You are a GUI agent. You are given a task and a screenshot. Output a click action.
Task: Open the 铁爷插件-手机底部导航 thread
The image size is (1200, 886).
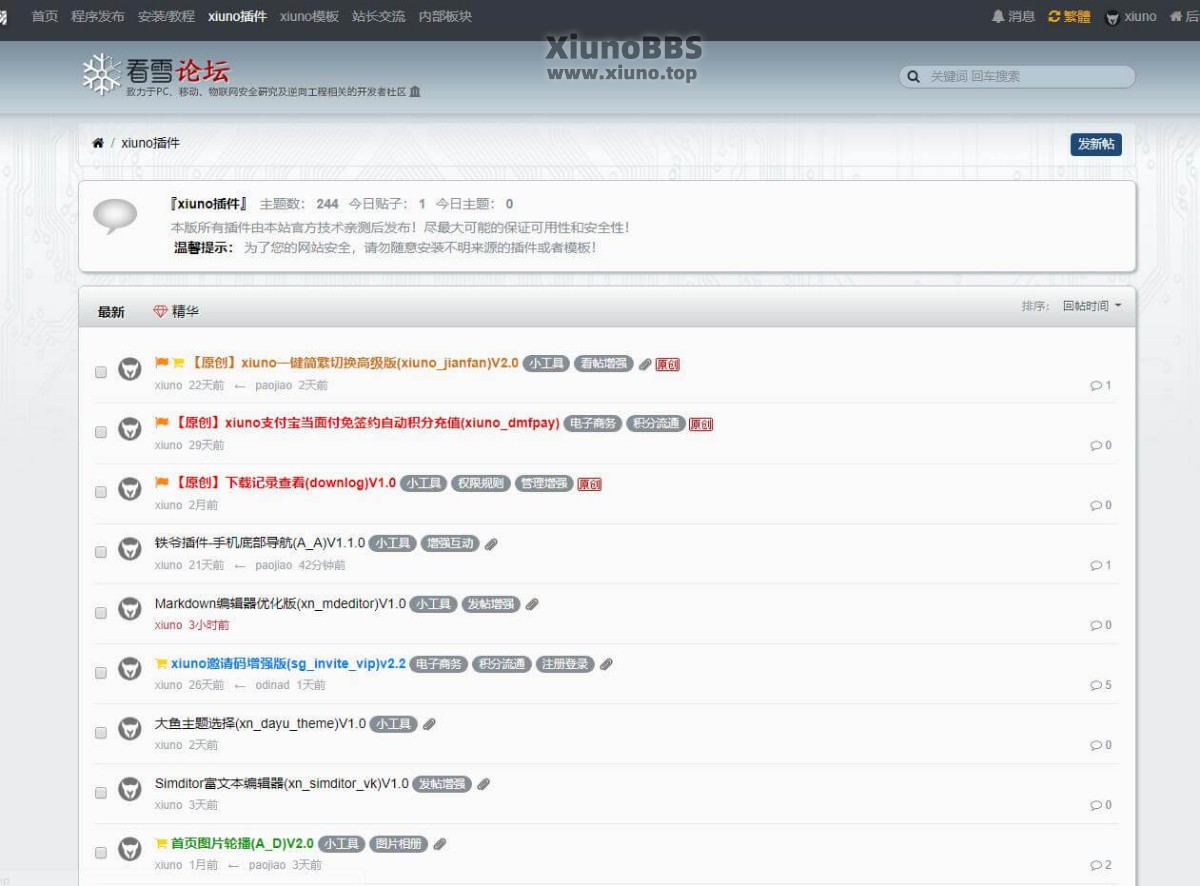coord(260,544)
